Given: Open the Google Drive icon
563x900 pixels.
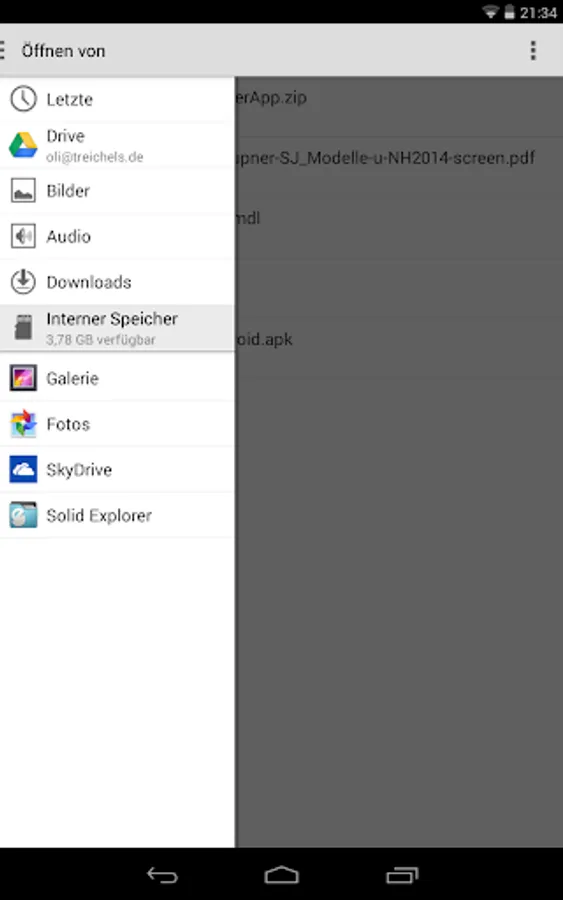Looking at the screenshot, I should coord(23,145).
